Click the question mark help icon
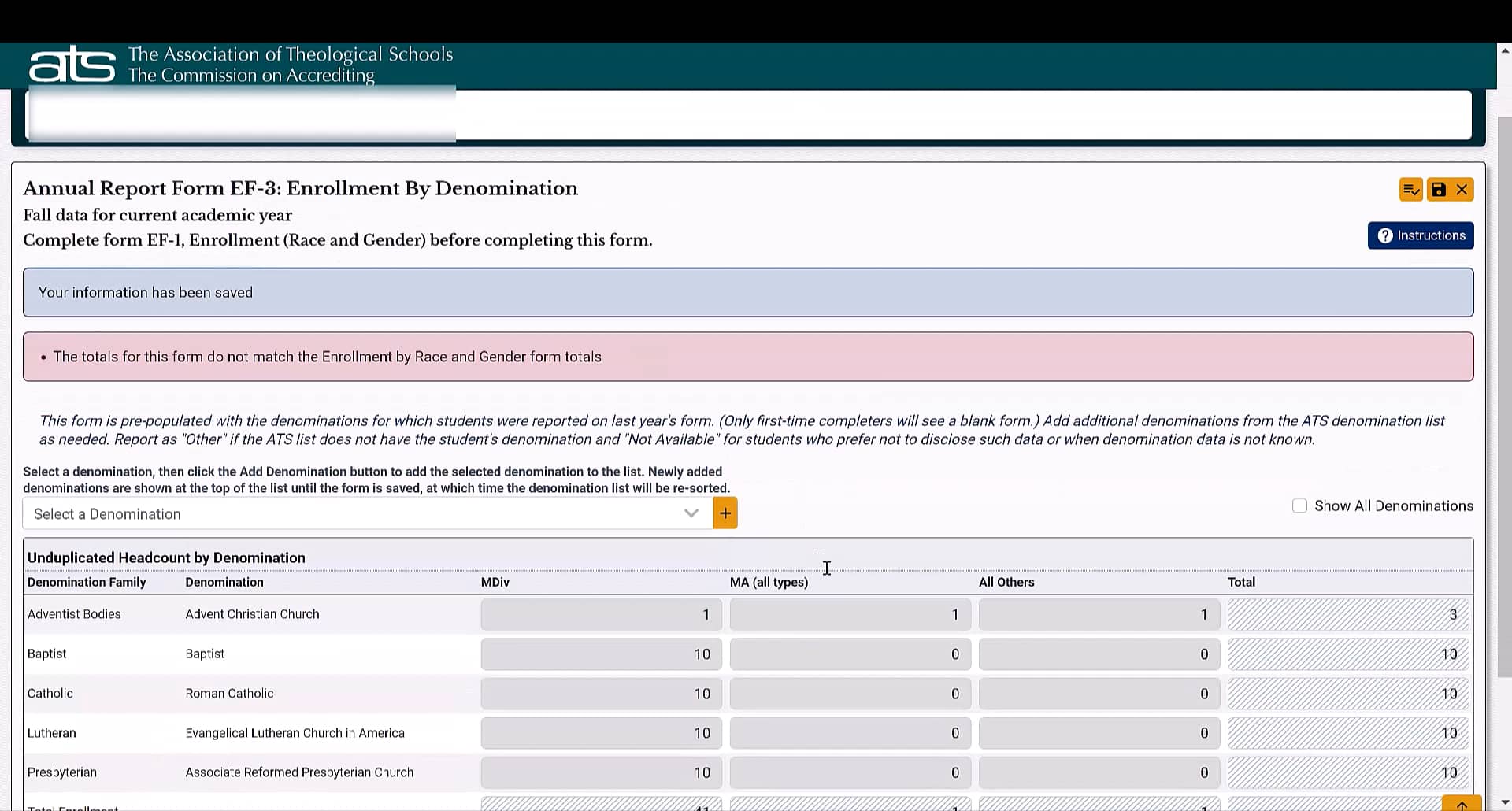Image resolution: width=1512 pixels, height=811 pixels. pyautogui.click(x=1386, y=235)
